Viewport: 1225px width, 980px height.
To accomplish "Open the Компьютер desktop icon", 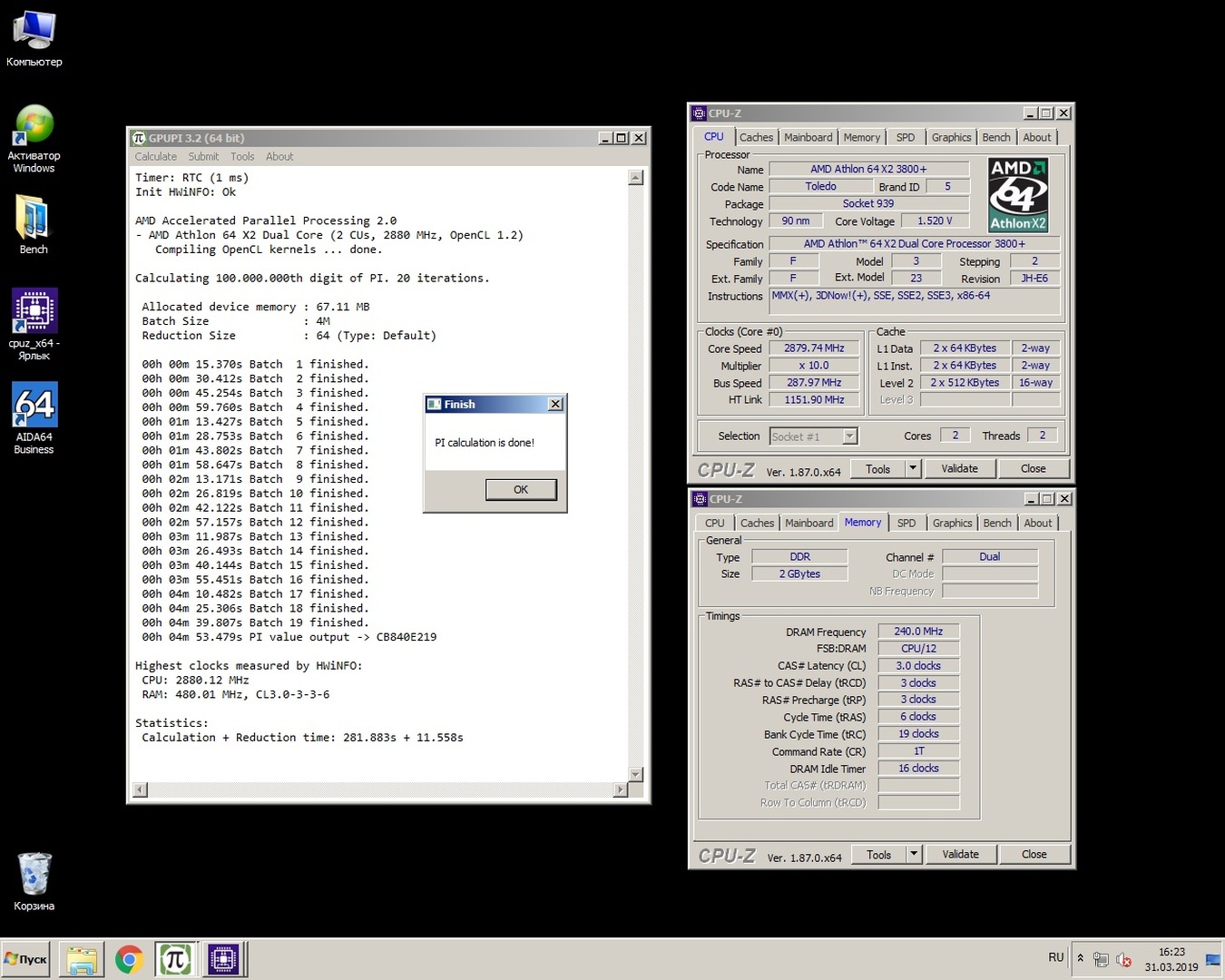I will pyautogui.click(x=34, y=38).
